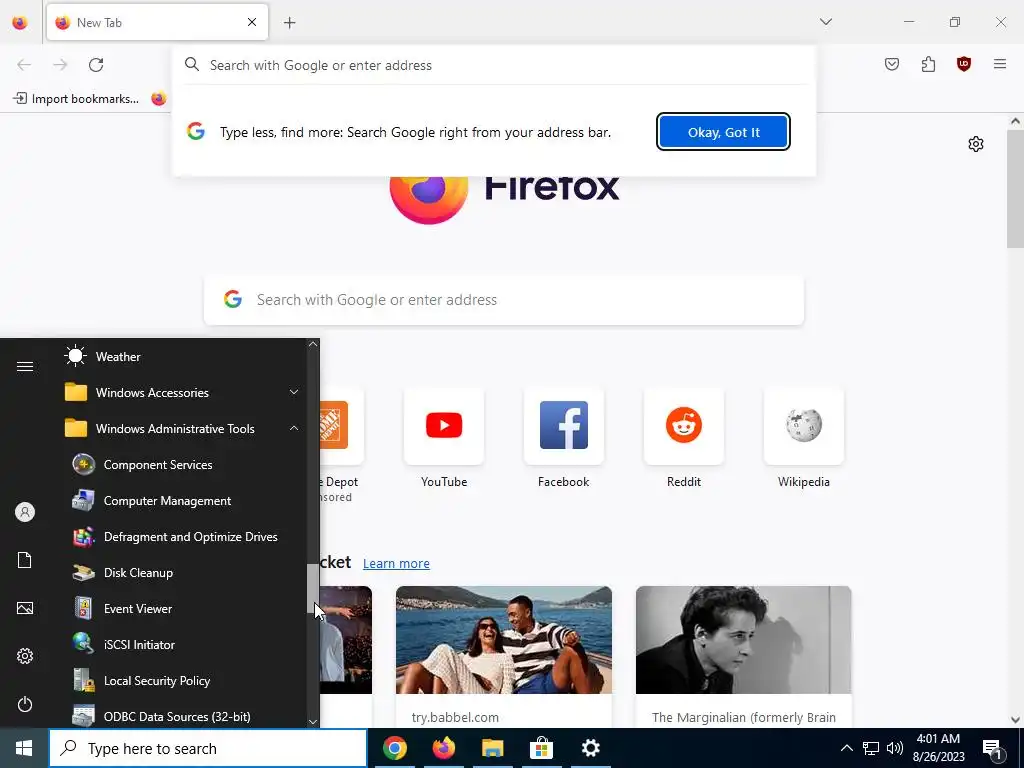
Task: Click Start menu list scroll up arrow
Action: click(x=313, y=344)
